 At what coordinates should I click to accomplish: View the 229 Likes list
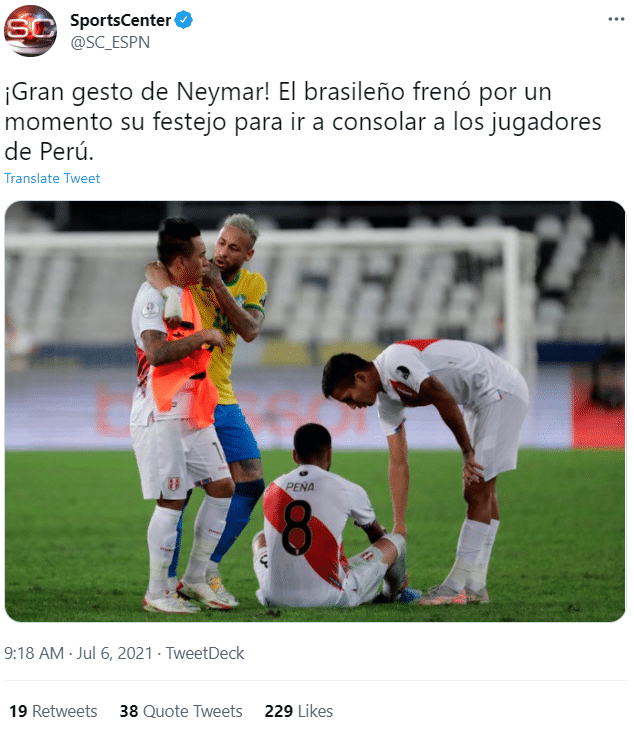pos(298,711)
